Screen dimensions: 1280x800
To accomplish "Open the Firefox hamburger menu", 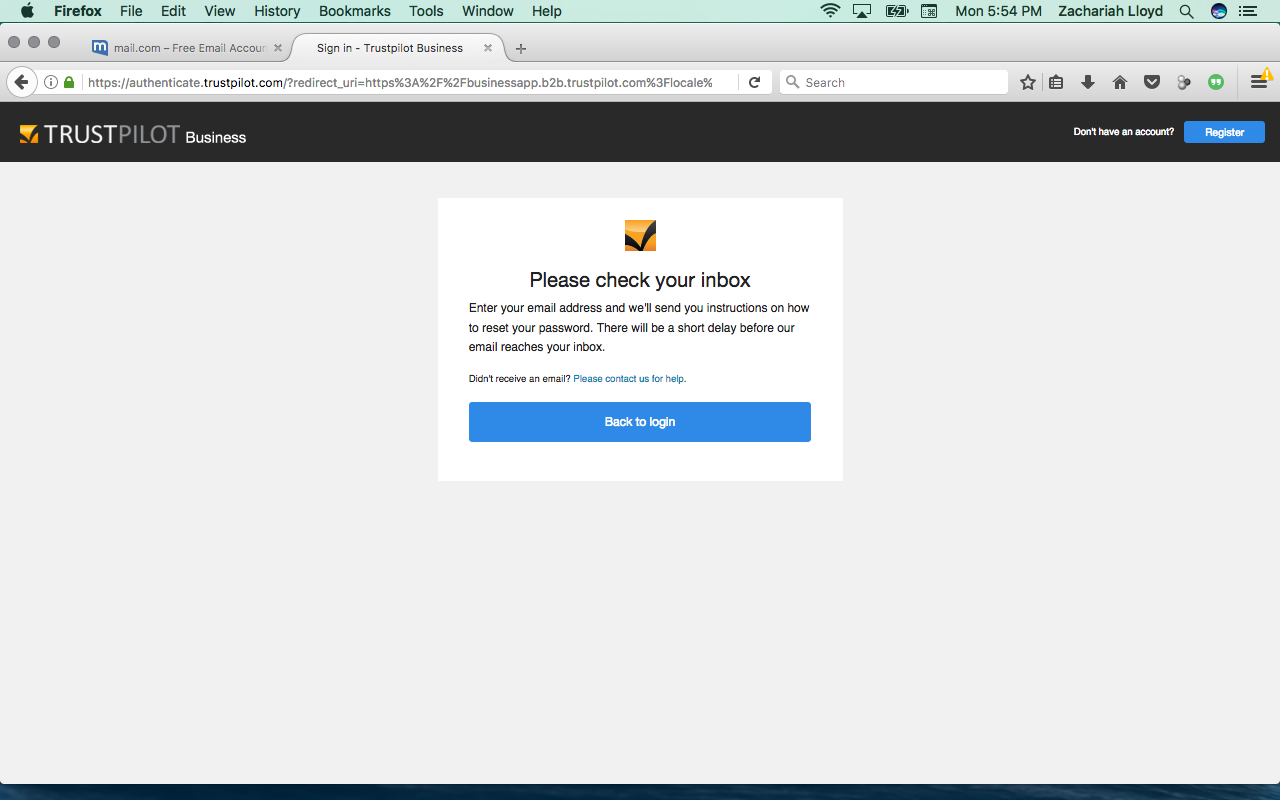I will click(x=1259, y=83).
